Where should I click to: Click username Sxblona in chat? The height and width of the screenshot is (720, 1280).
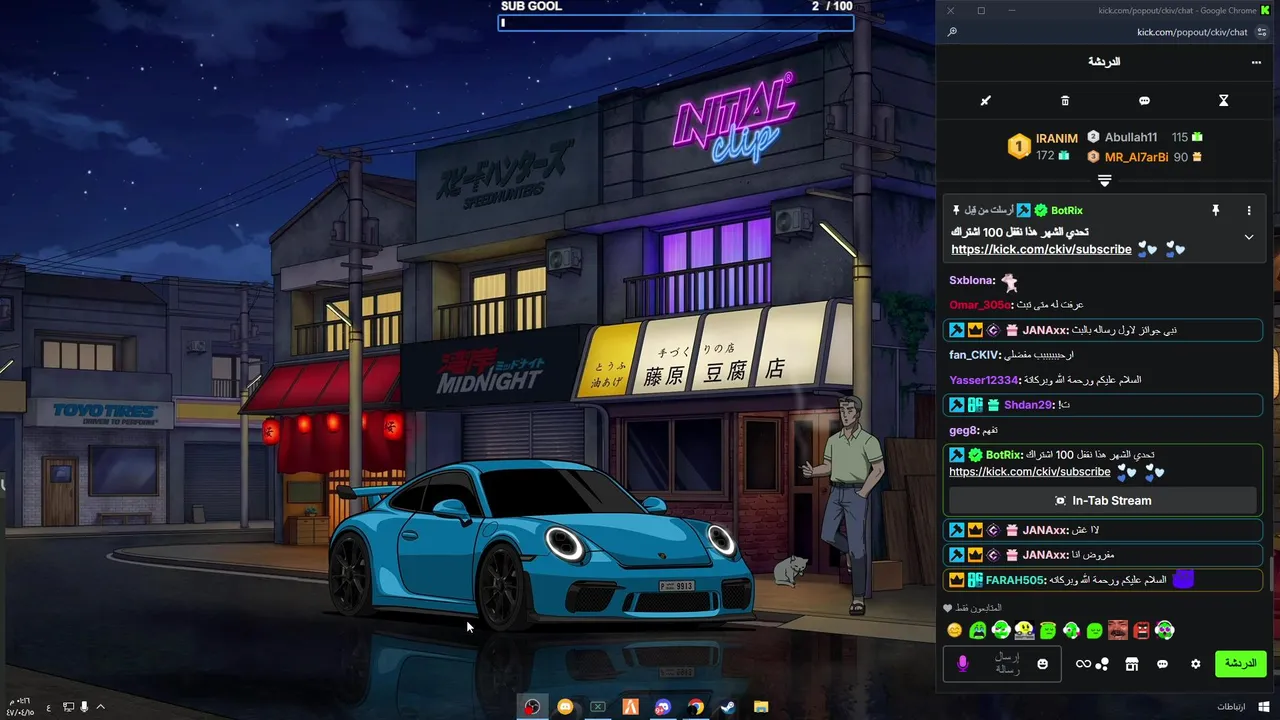pos(970,280)
